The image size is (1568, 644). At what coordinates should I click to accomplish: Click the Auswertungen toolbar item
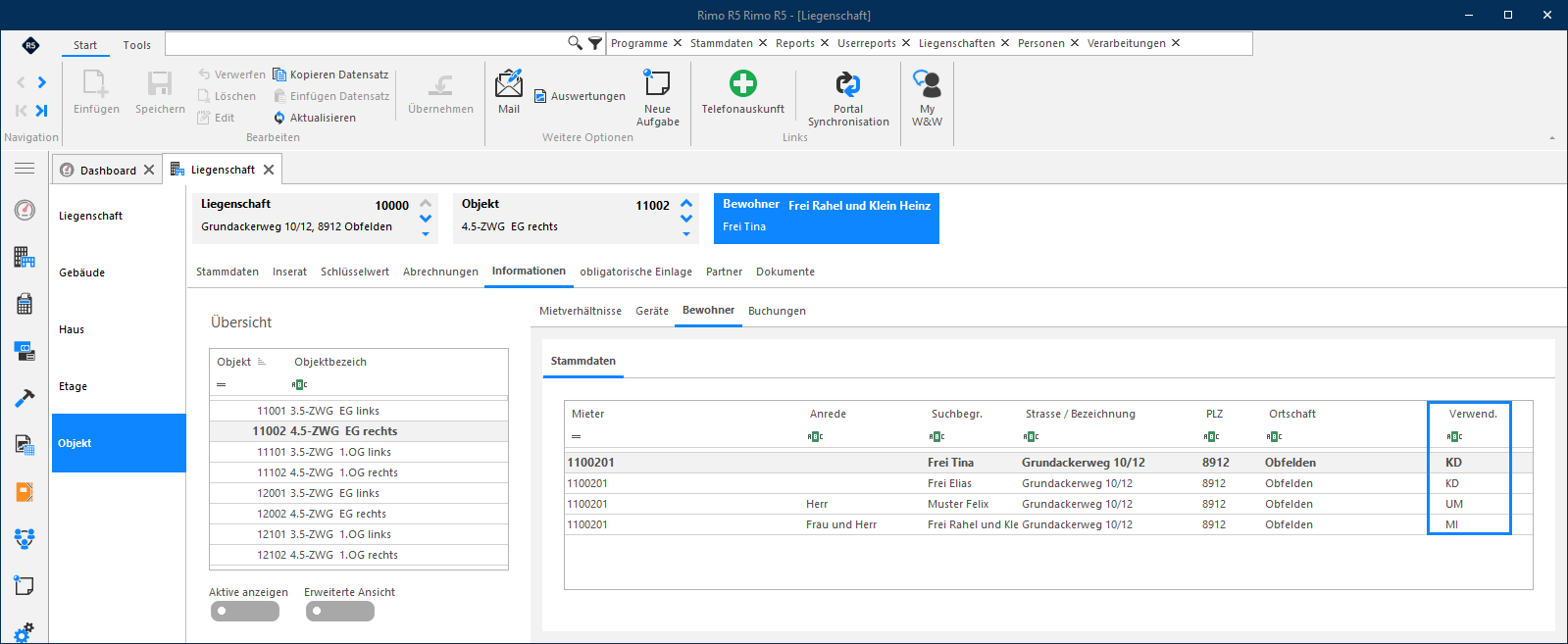tap(580, 96)
